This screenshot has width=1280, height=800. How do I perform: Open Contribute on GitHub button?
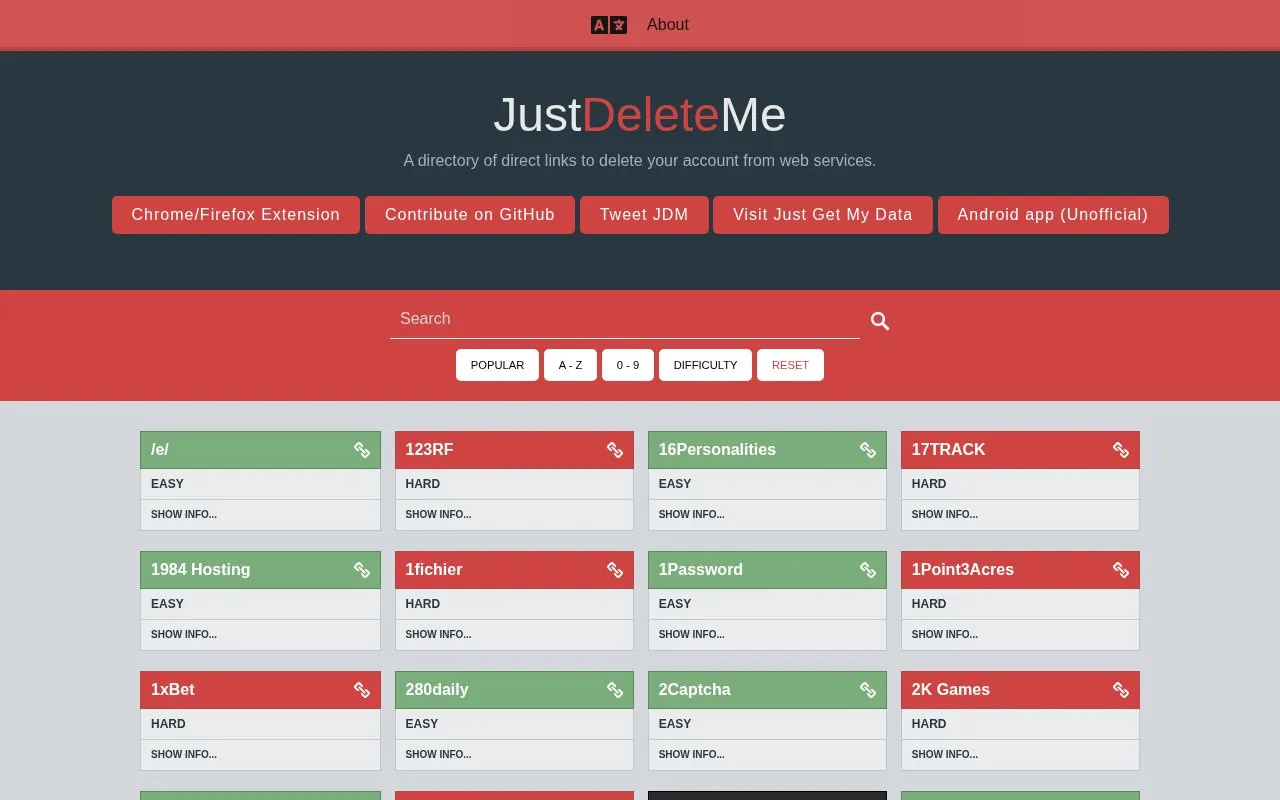coord(470,215)
